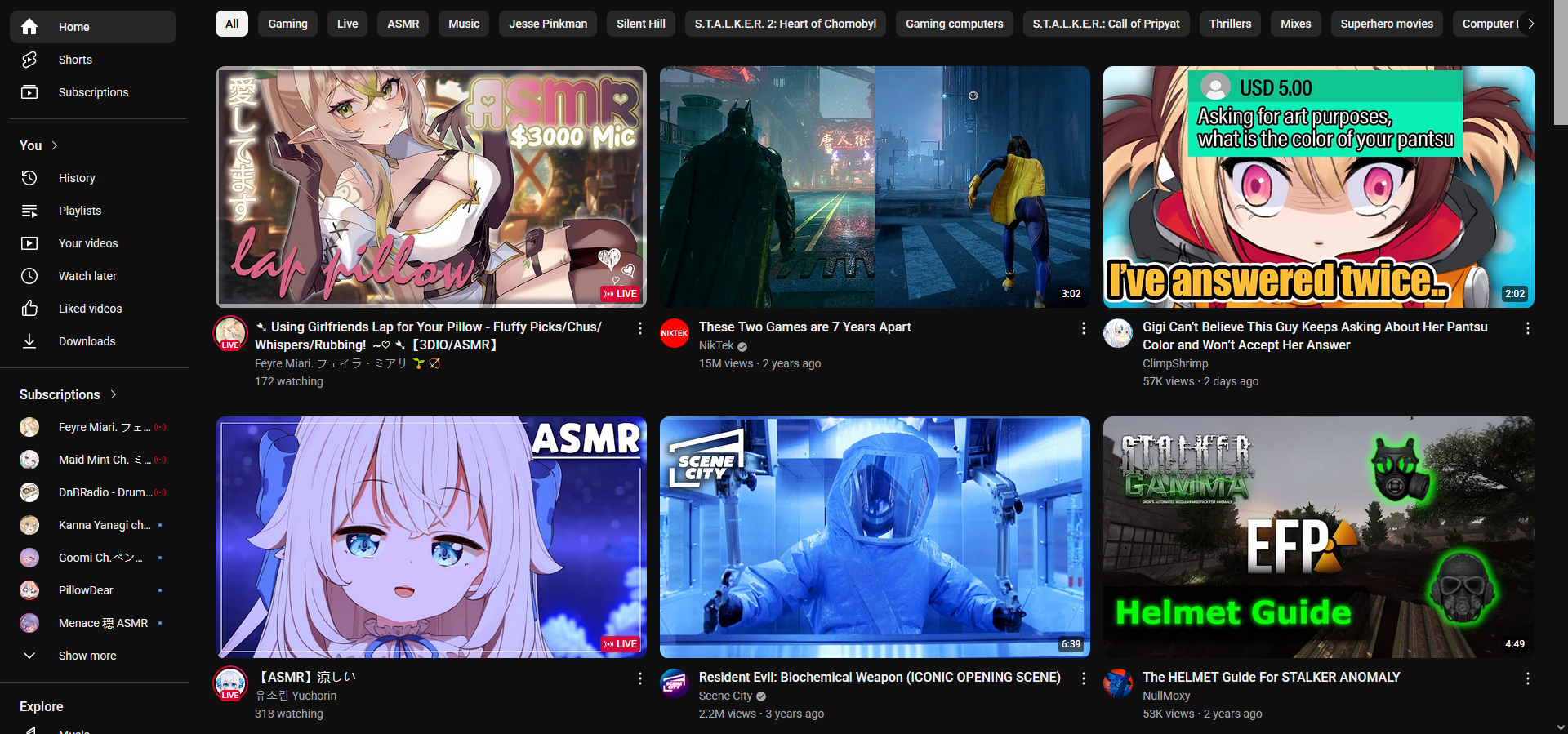Open Maid Mint Ch. avatar in sidebar
This screenshot has height=734, width=1568.
29,460
